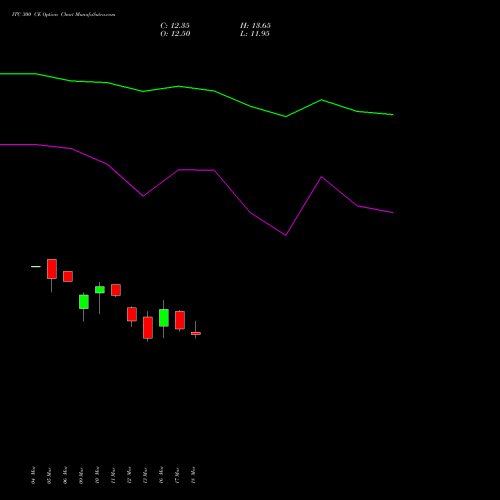Click the green candle above 16 Mar
This screenshot has width=500, height=500.
[164, 318]
